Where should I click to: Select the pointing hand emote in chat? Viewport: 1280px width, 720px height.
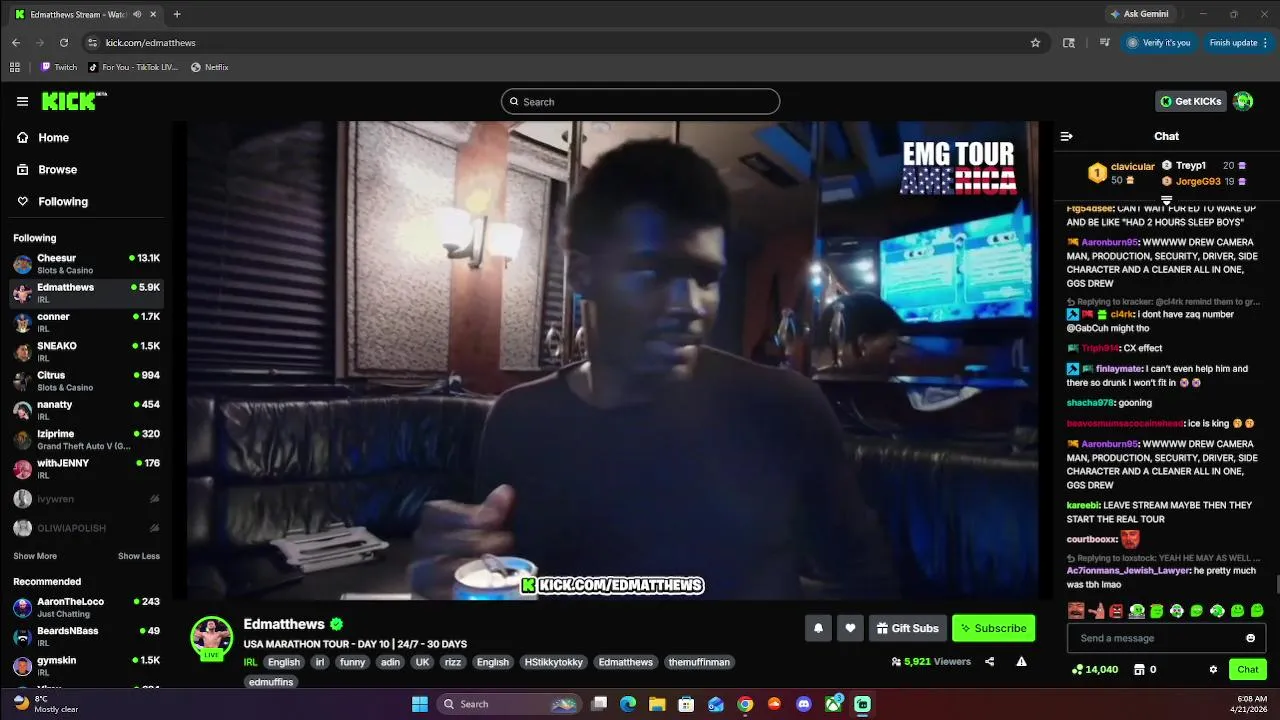point(1096,610)
